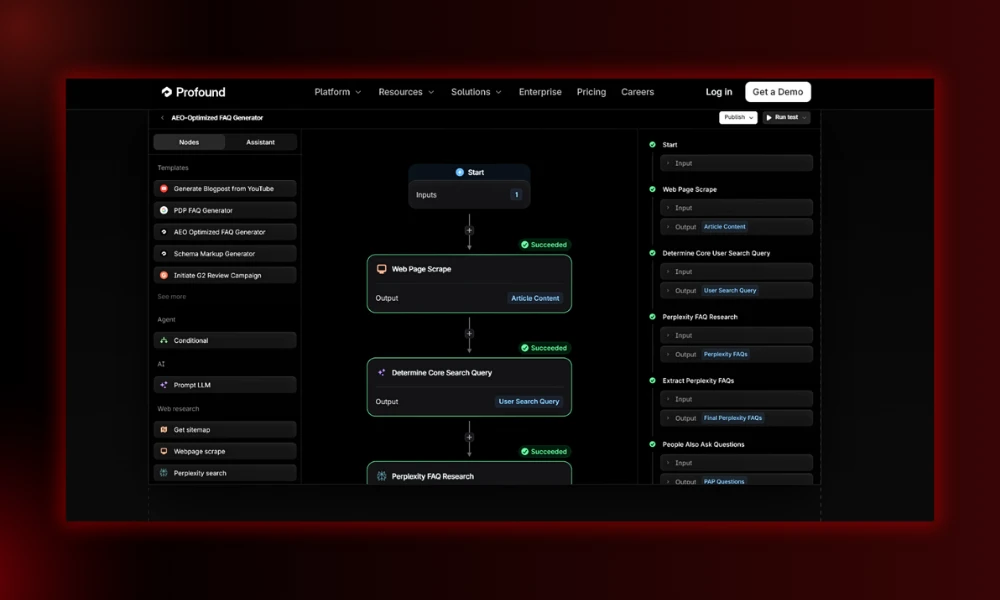Expand the Output row with Perplexity FAQs
The image size is (1000, 600).
coord(737,355)
